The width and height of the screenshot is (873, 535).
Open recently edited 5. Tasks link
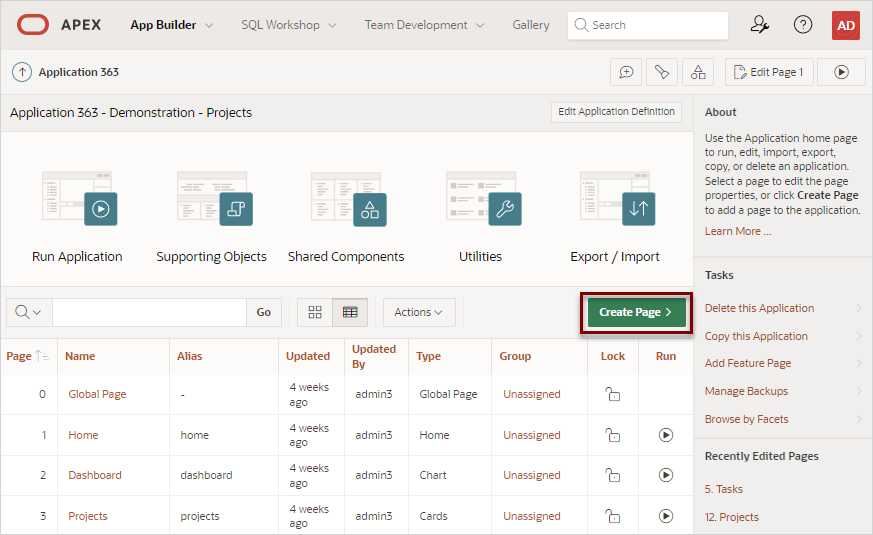coord(724,489)
